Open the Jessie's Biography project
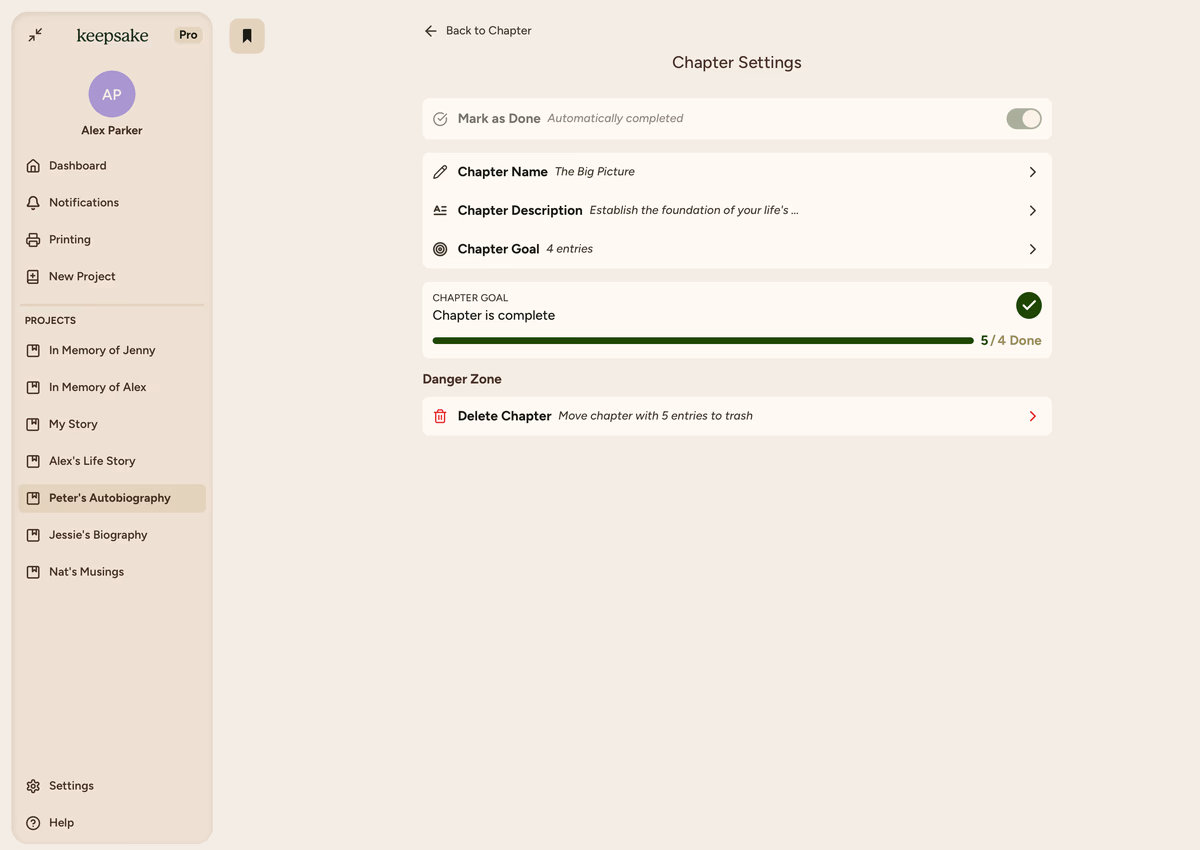 pyautogui.click(x=98, y=535)
